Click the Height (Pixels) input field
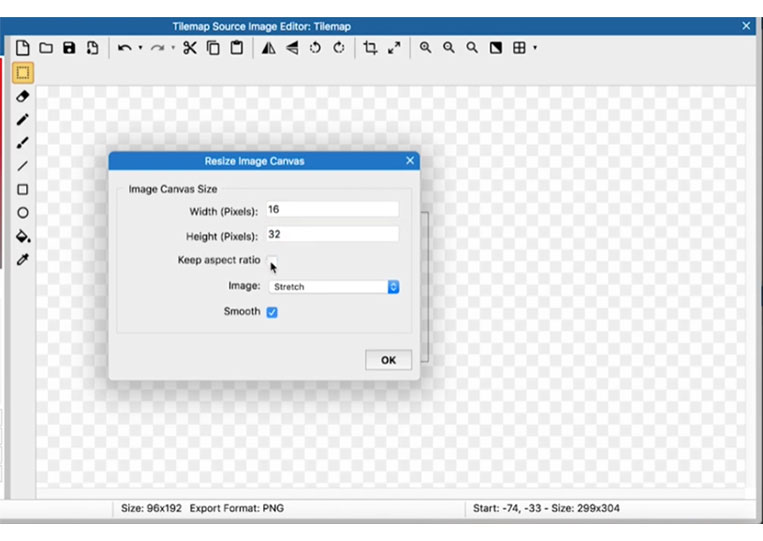763x541 pixels. click(332, 234)
